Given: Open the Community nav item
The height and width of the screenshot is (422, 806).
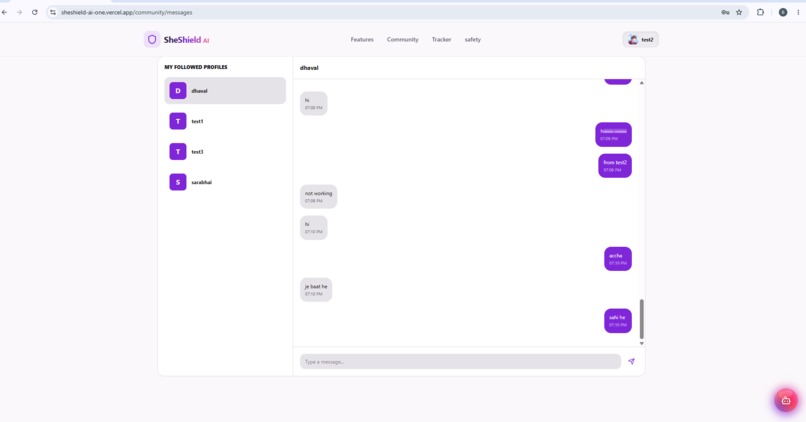Looking at the screenshot, I should (402, 40).
